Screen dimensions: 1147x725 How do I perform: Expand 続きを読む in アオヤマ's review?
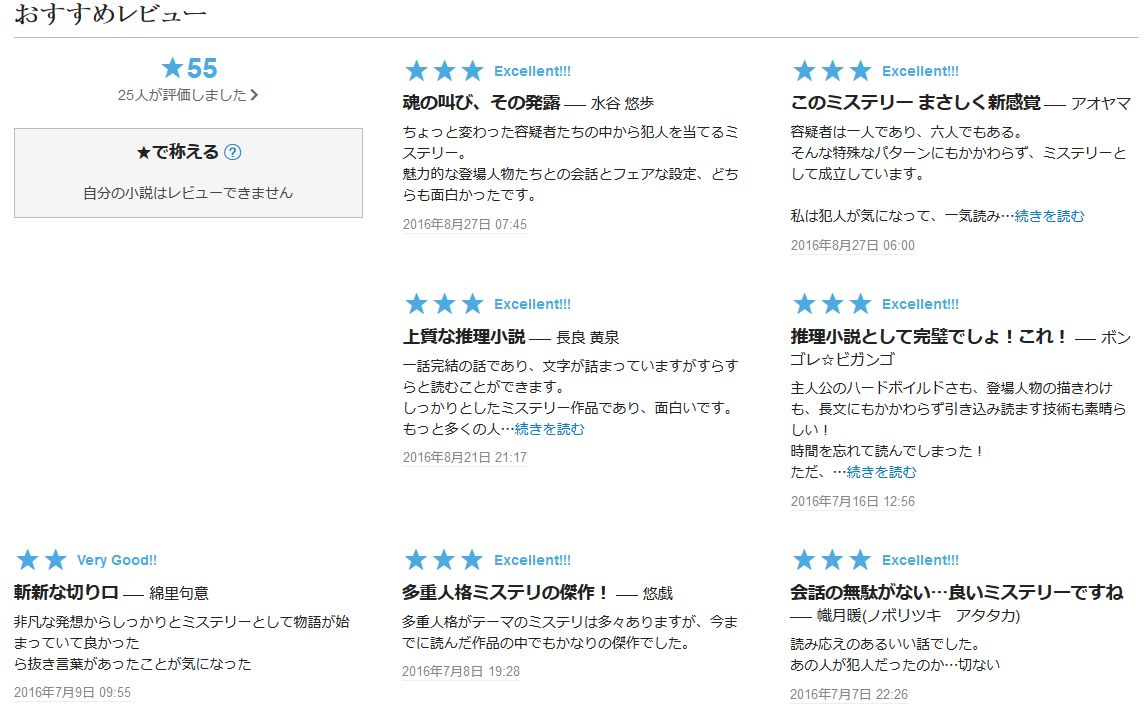tap(1049, 216)
